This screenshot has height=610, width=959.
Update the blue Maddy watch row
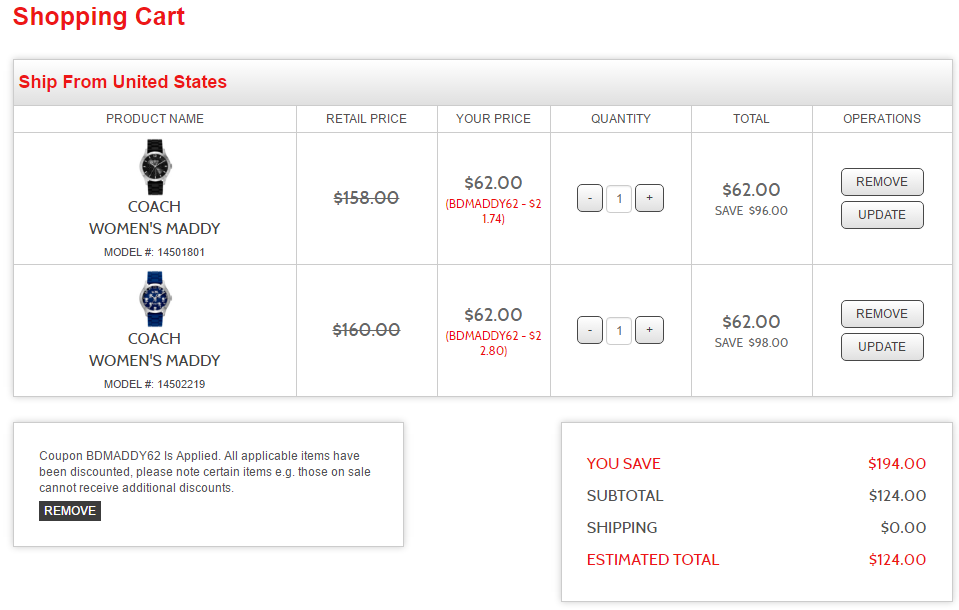click(881, 347)
